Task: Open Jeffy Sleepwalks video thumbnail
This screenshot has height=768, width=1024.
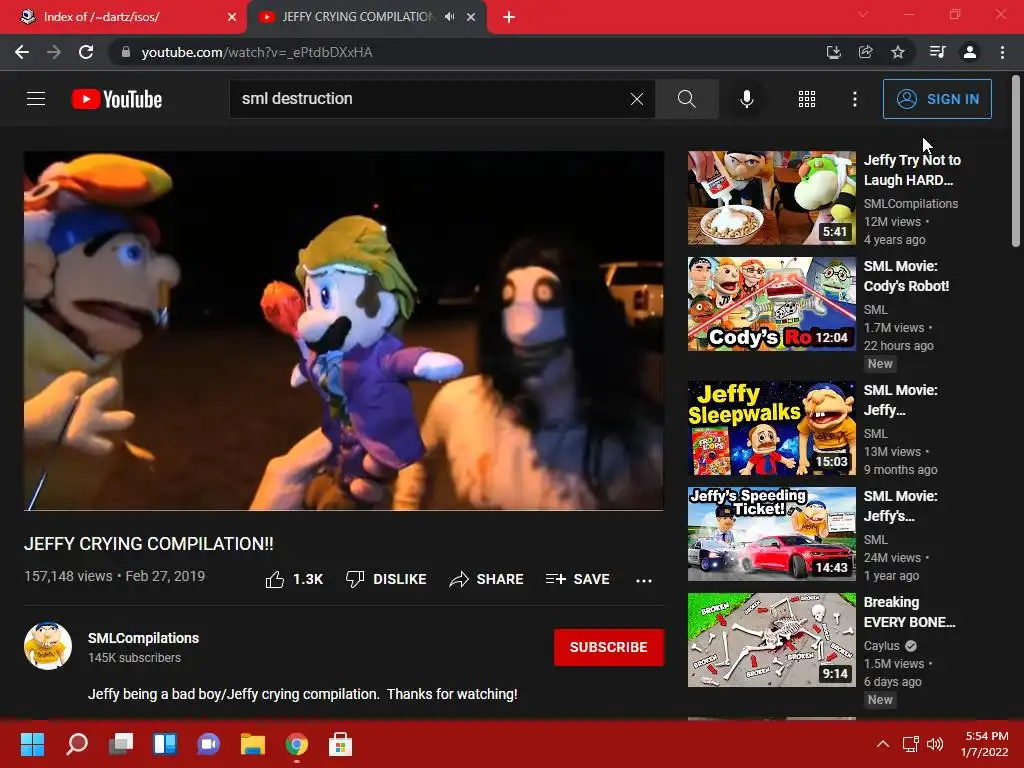Action: [x=771, y=428]
